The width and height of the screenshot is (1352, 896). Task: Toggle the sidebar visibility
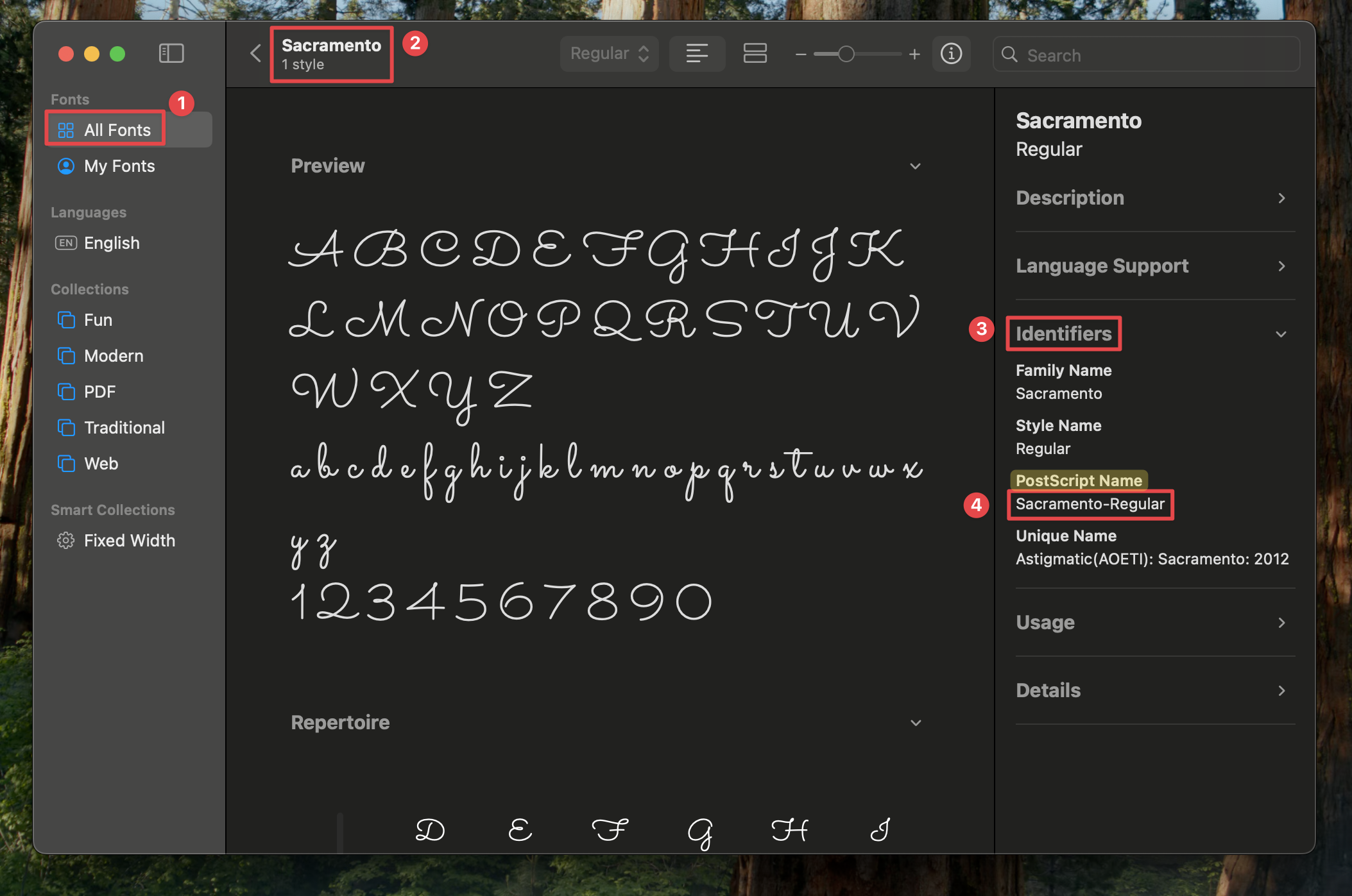coord(171,53)
